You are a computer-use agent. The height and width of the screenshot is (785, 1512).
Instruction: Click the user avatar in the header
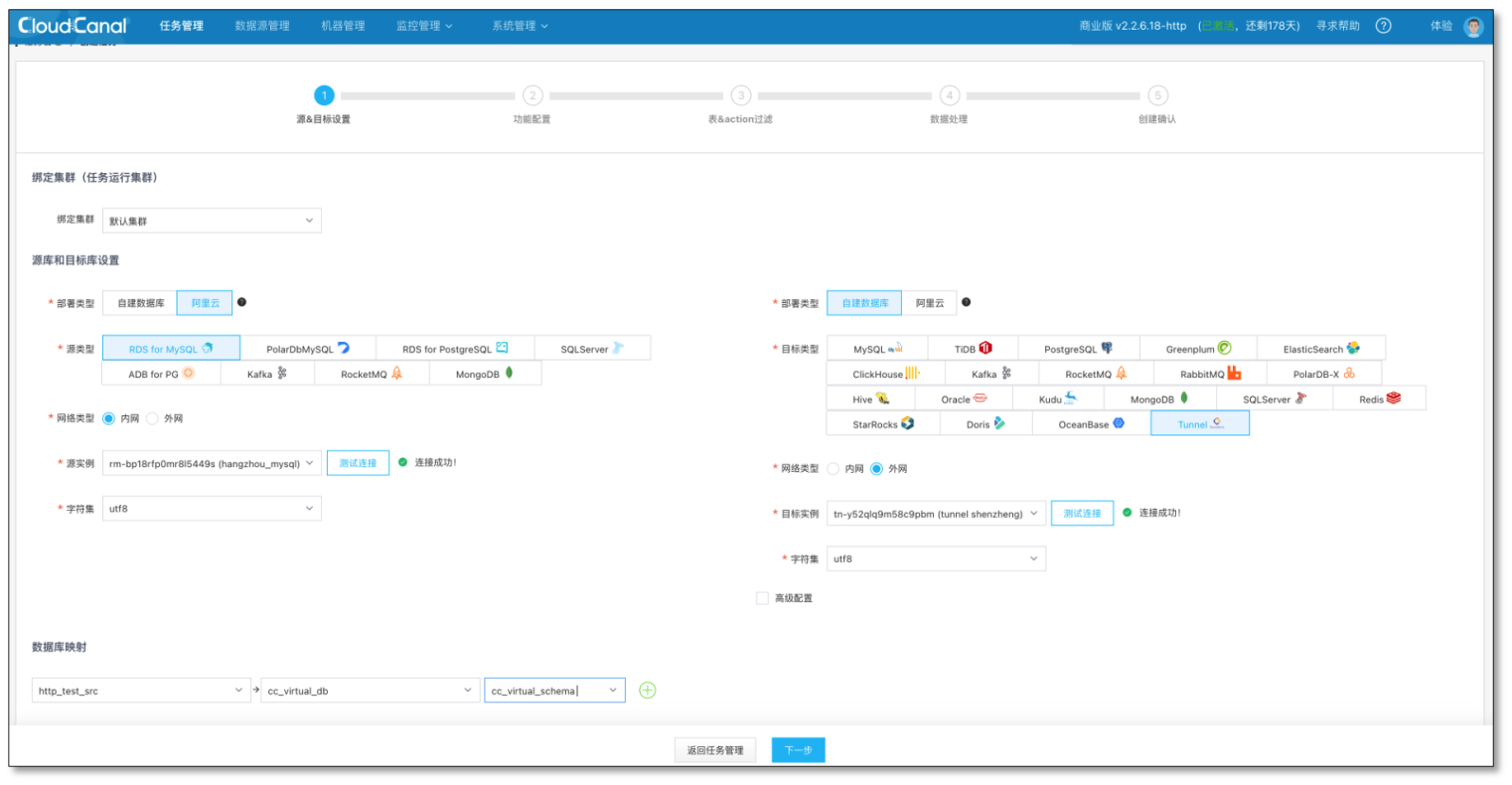click(1473, 26)
